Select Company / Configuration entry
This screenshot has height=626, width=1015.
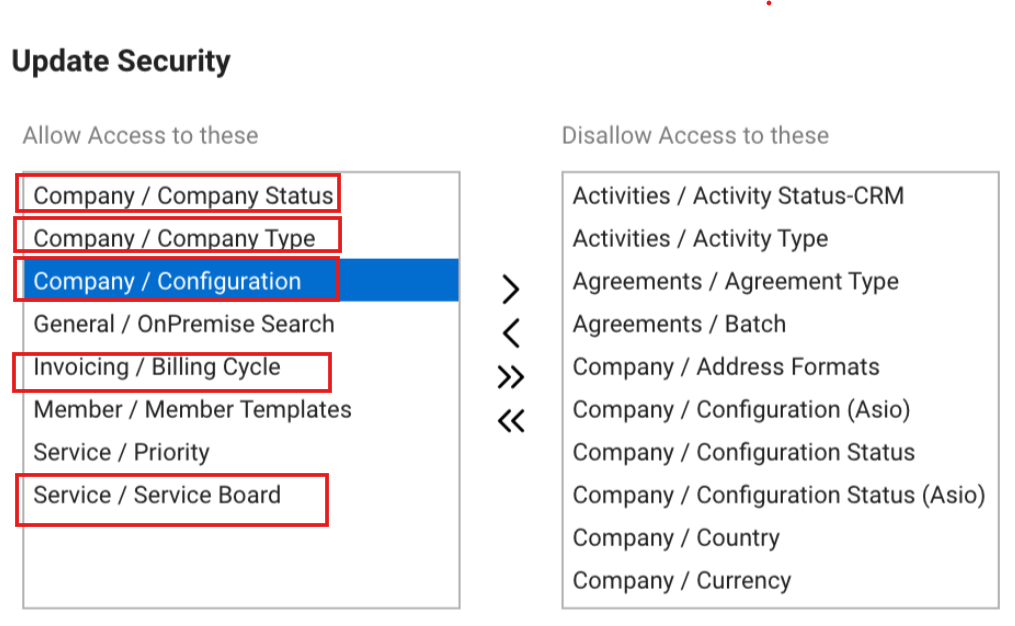[x=166, y=281]
